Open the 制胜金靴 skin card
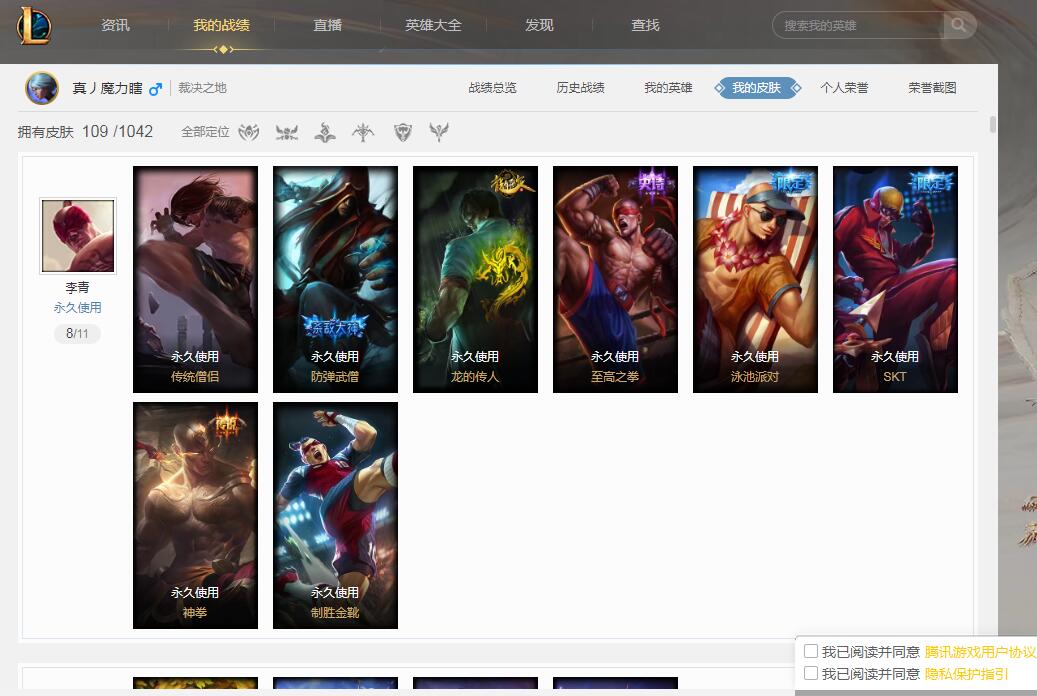This screenshot has height=696, width=1037. coord(335,515)
